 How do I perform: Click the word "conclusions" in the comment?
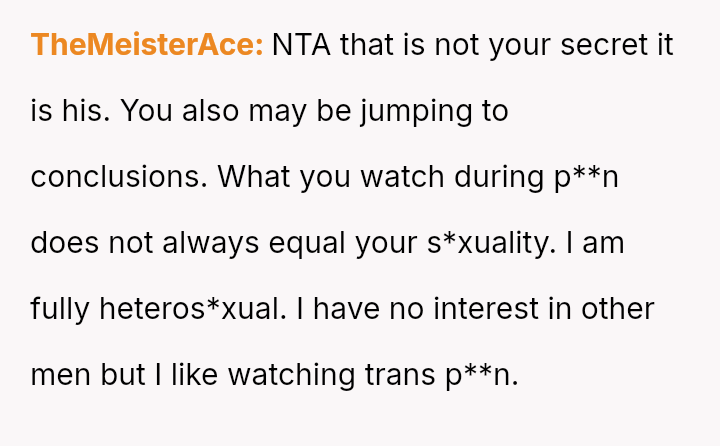coord(116,177)
